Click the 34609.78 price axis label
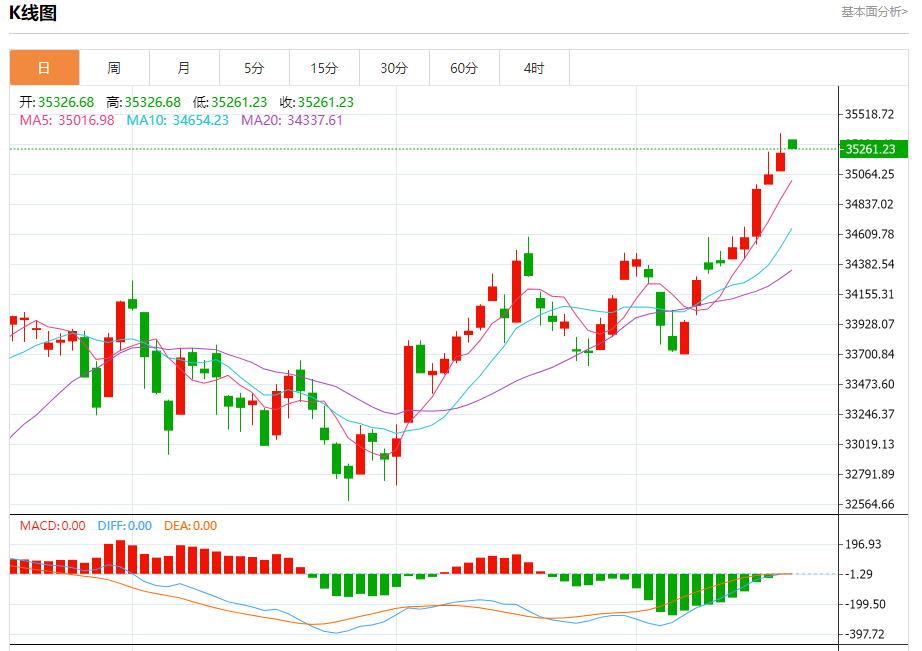This screenshot has height=651, width=922. point(870,234)
